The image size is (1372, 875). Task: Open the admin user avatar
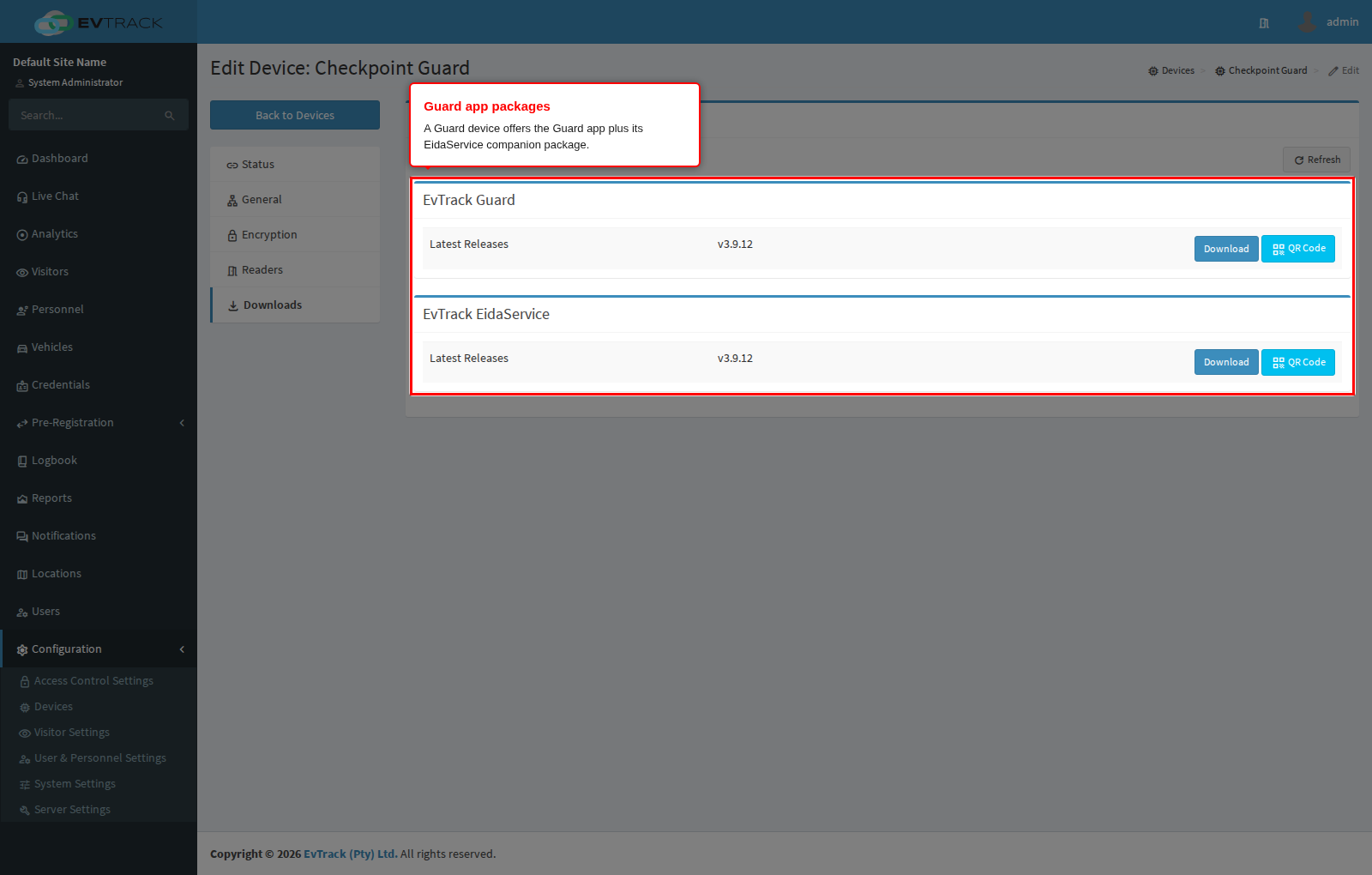coord(1307,22)
